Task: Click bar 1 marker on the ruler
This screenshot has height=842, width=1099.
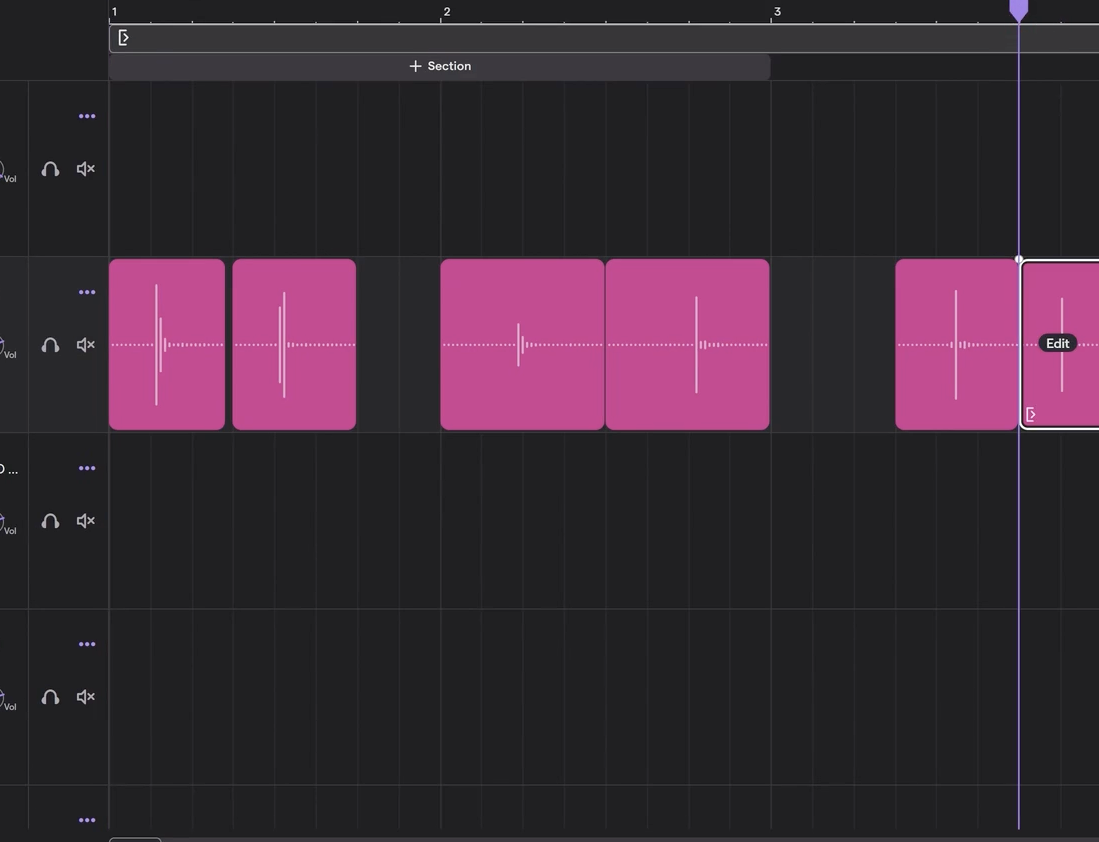Action: (114, 12)
